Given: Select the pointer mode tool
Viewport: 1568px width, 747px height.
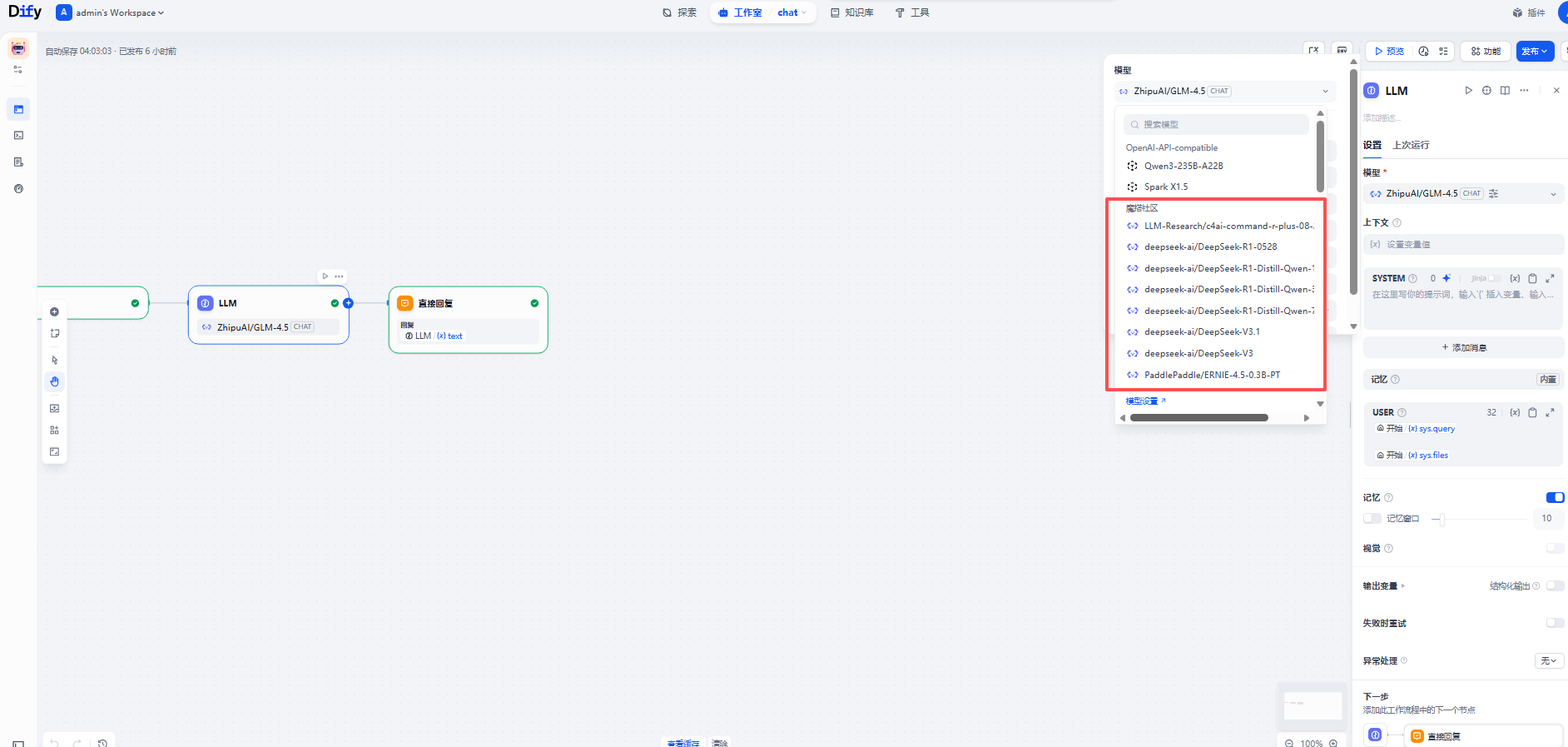Looking at the screenshot, I should point(55,360).
